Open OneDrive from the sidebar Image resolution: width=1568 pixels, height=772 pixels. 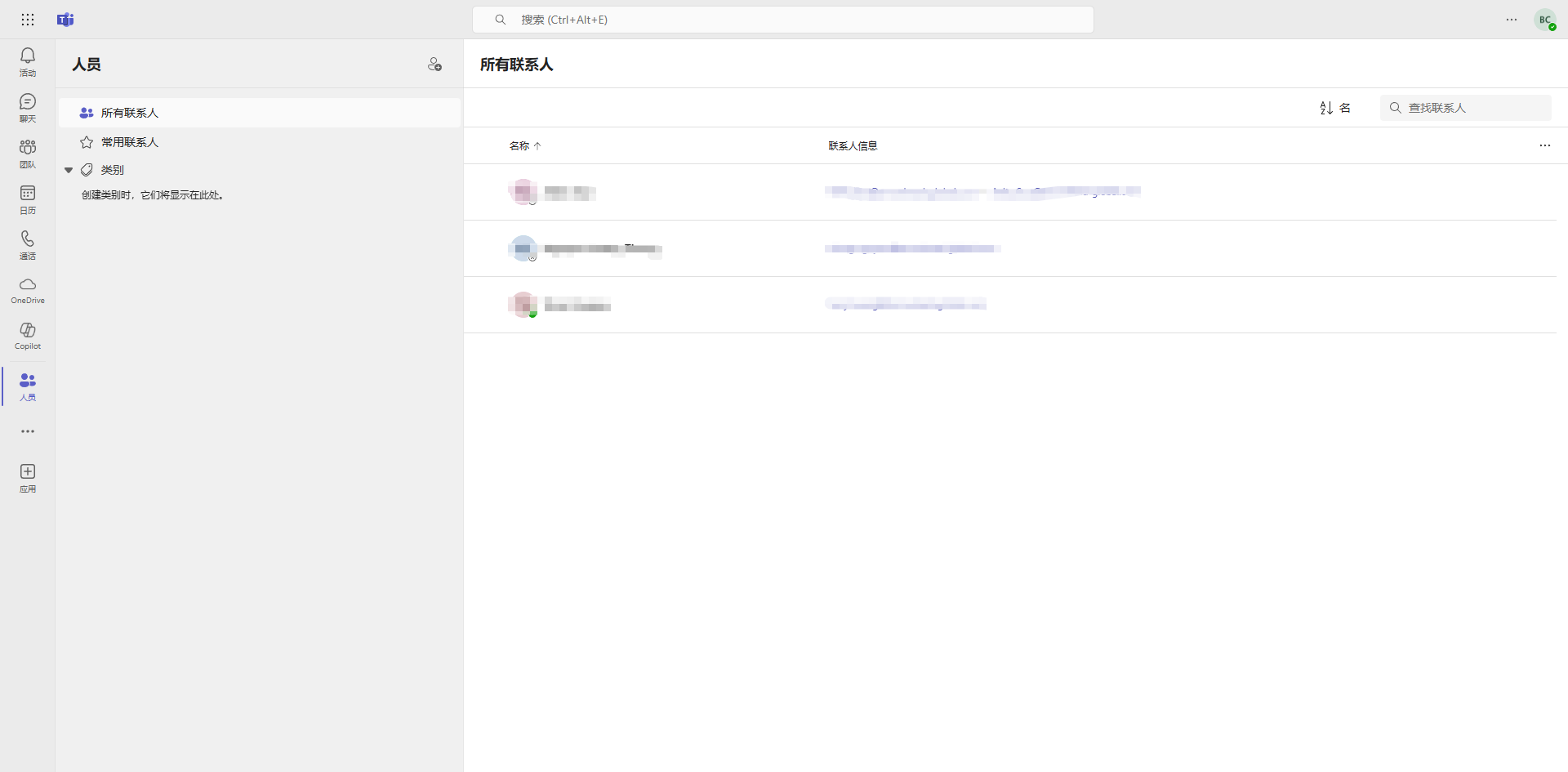tap(28, 291)
